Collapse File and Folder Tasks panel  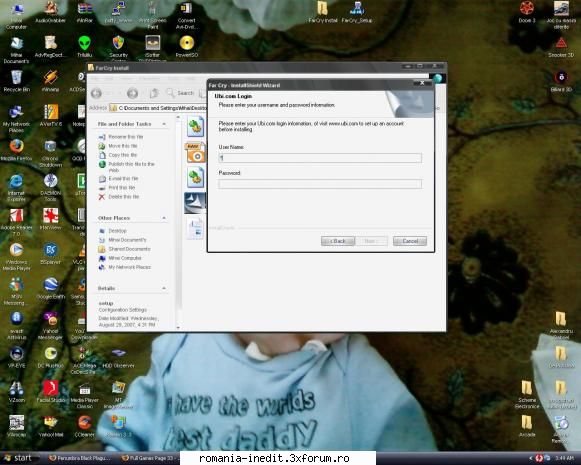(164, 124)
